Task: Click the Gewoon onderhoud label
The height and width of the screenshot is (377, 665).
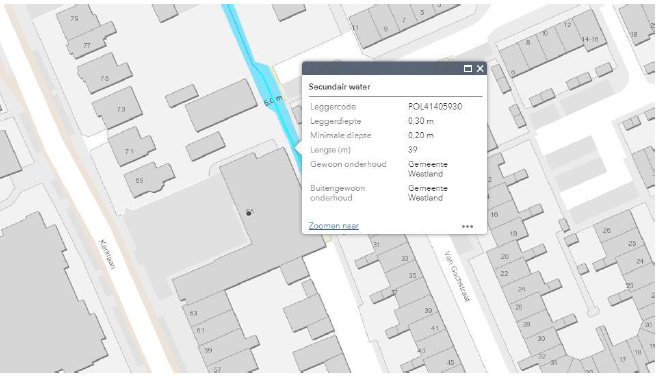Action: pos(348,164)
